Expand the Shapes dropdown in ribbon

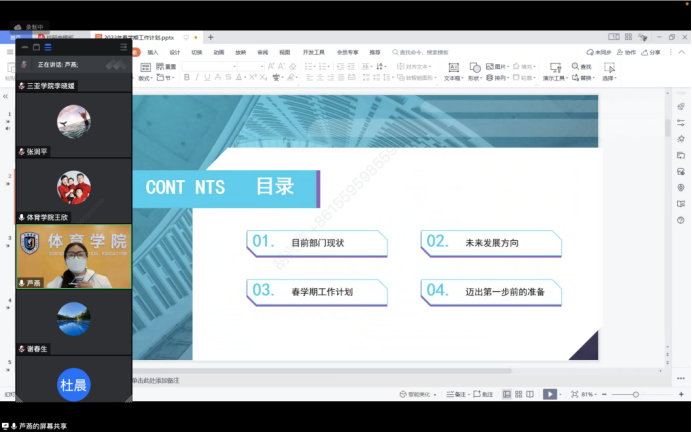pyautogui.click(x=475, y=77)
